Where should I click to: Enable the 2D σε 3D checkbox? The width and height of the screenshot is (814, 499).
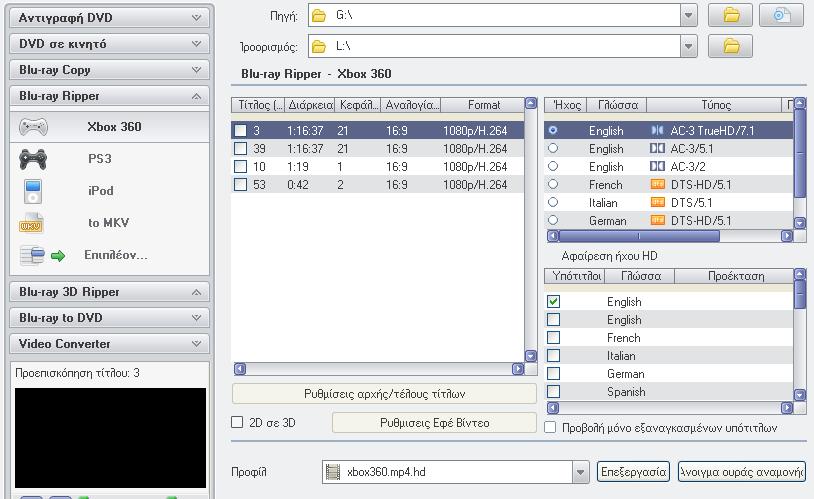coord(238,423)
